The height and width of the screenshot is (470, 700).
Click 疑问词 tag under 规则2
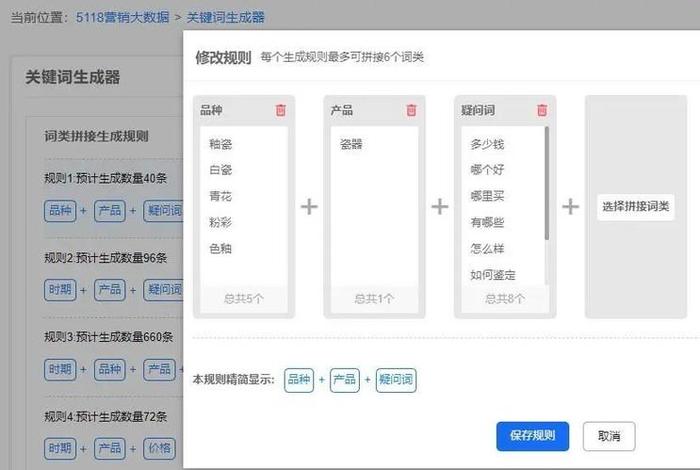click(163, 290)
